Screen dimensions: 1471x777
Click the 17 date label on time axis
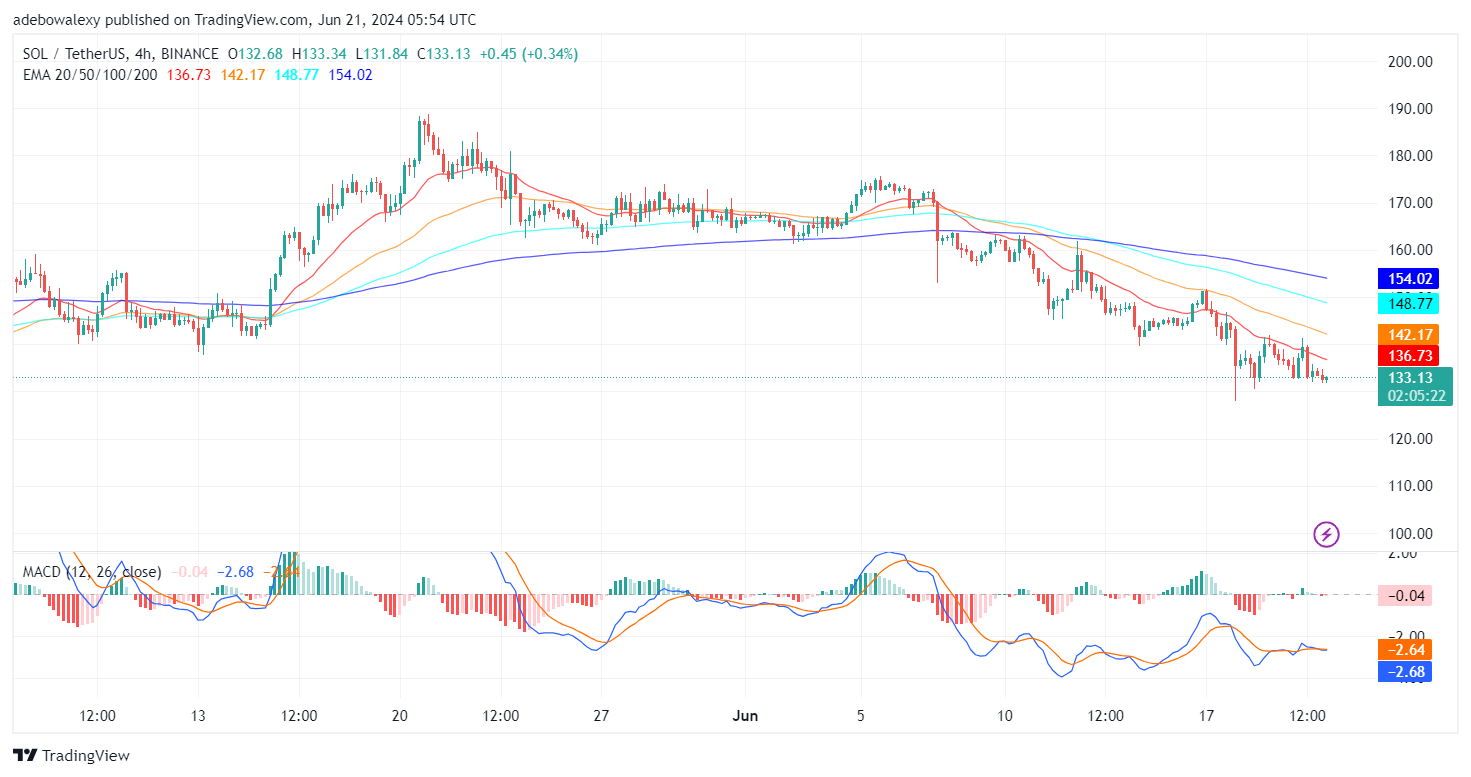pos(1207,717)
